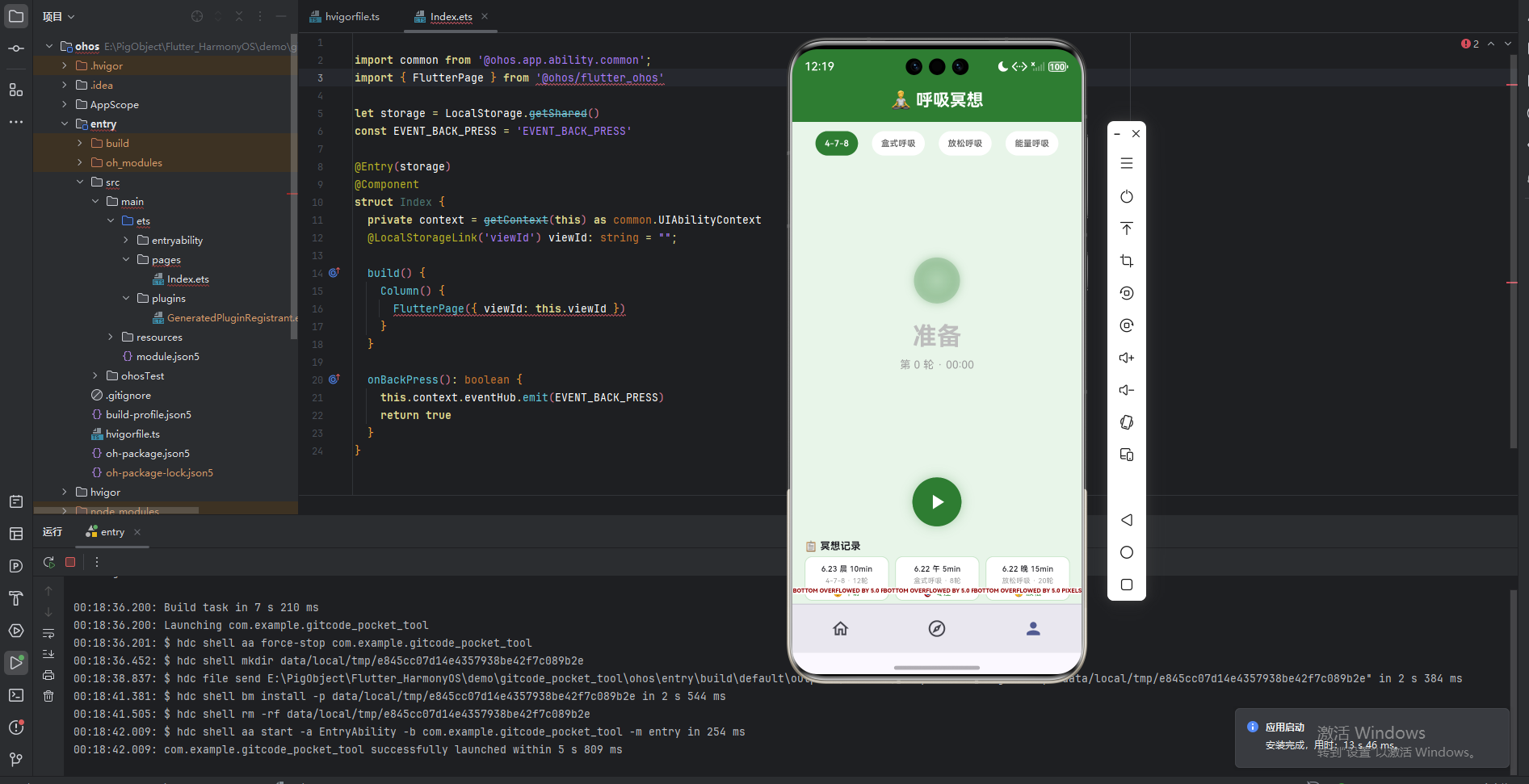Open module.json5 file
The width and height of the screenshot is (1529, 784).
[x=160, y=356]
